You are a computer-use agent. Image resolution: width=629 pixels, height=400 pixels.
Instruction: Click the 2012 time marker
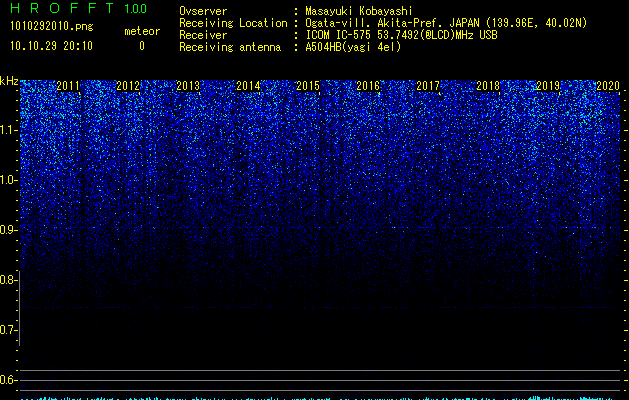(128, 85)
